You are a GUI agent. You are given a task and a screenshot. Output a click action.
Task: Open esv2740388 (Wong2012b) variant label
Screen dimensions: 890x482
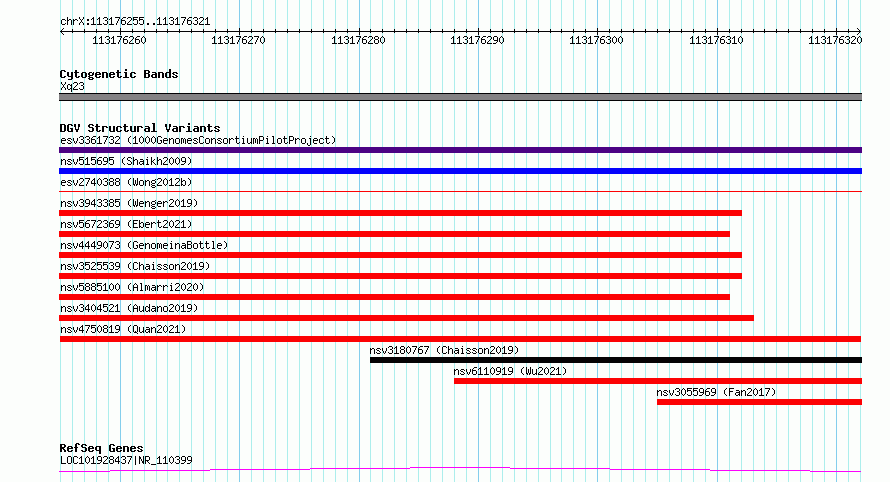coord(126,182)
